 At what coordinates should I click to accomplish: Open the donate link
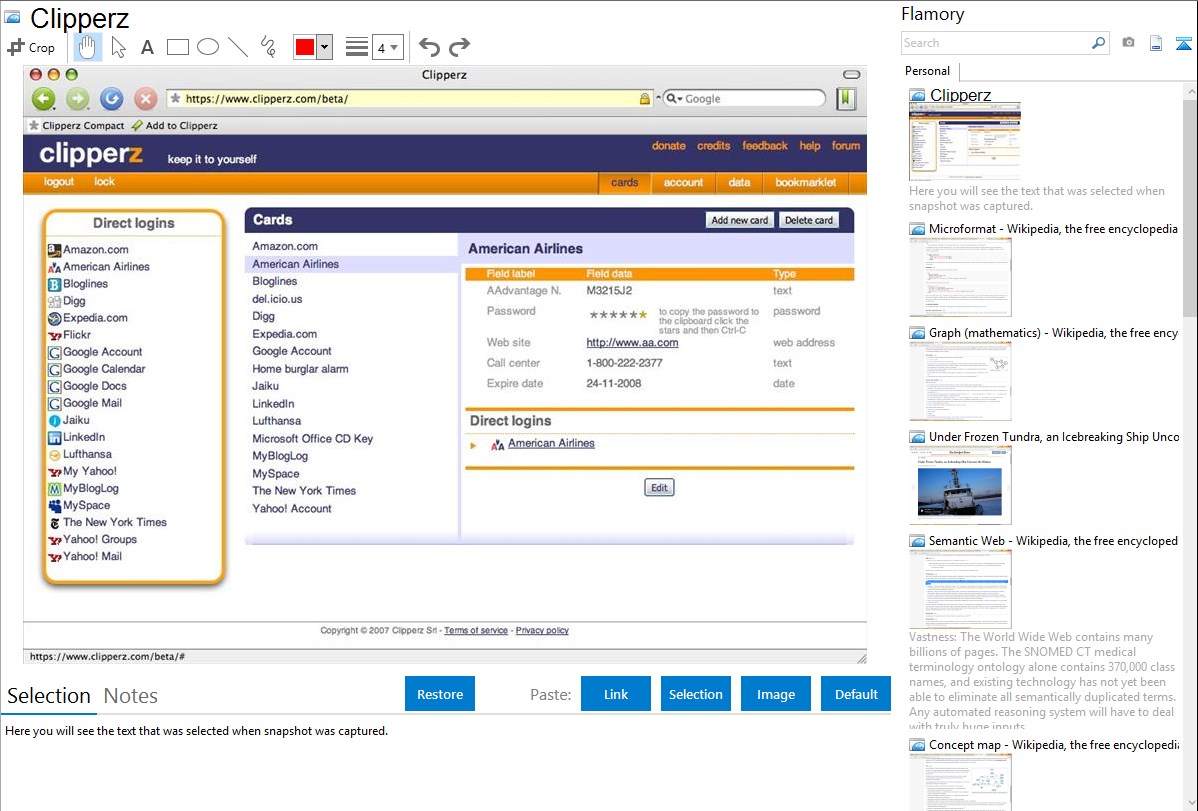pos(669,146)
